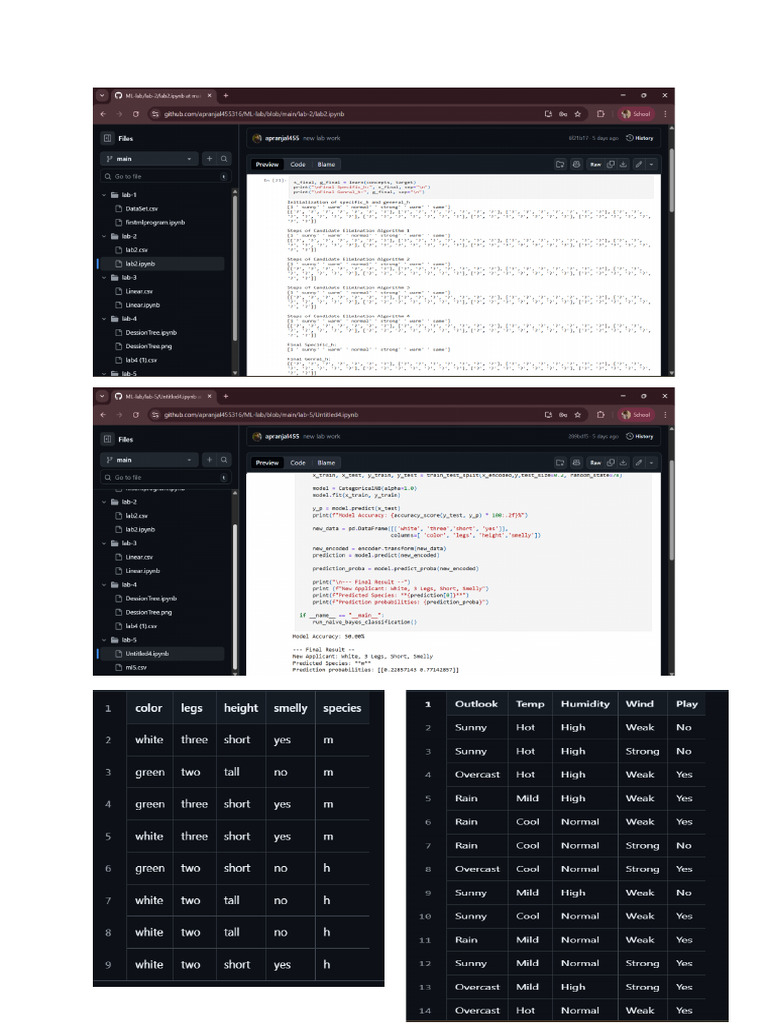Reload page icon in bottom Untitled4 browser window

click(x=135, y=415)
